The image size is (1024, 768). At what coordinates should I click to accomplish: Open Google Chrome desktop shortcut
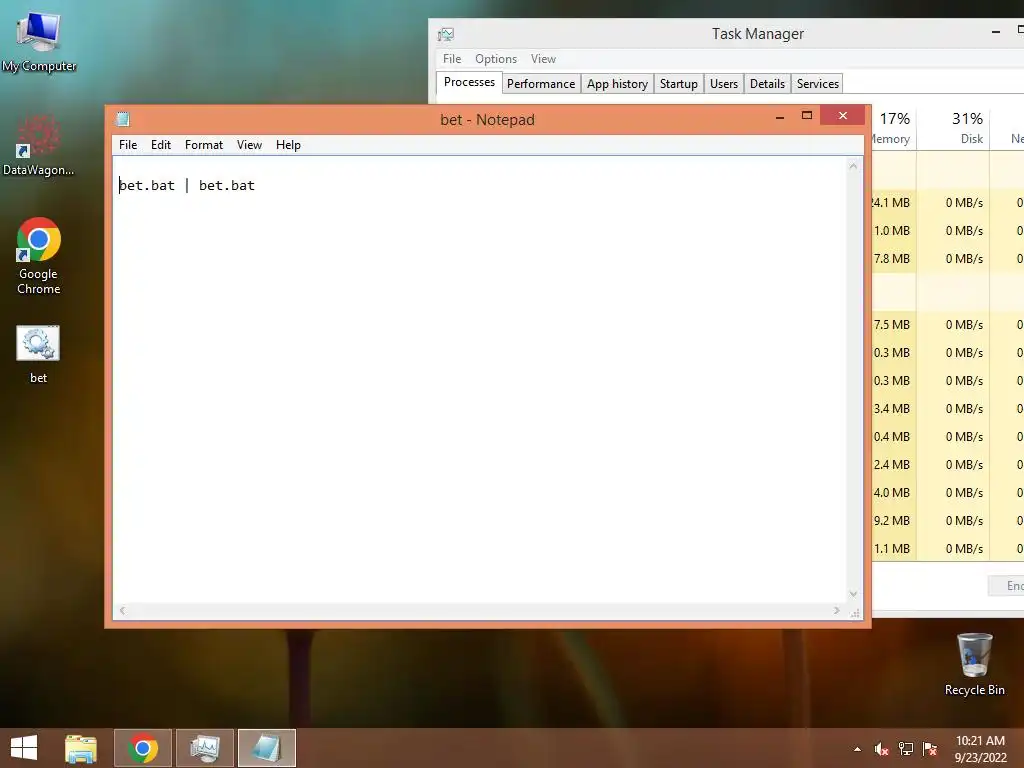tap(39, 255)
